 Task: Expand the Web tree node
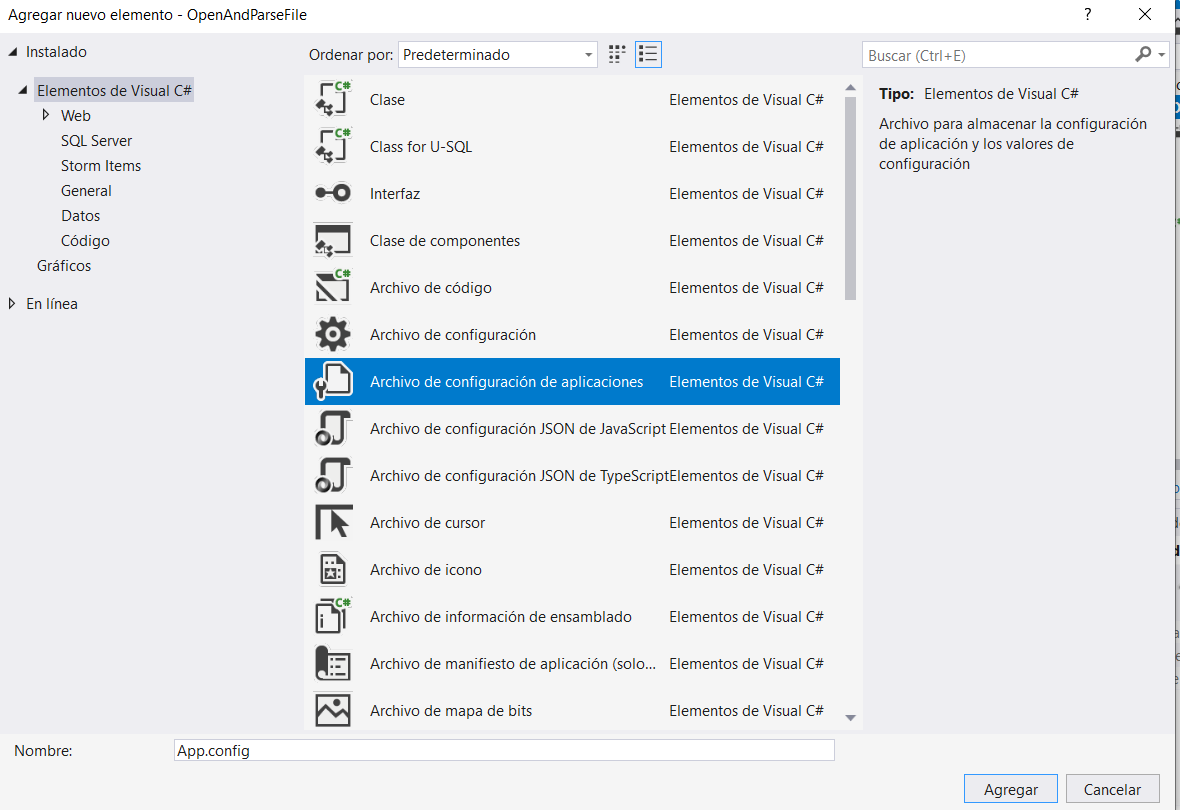coord(46,116)
